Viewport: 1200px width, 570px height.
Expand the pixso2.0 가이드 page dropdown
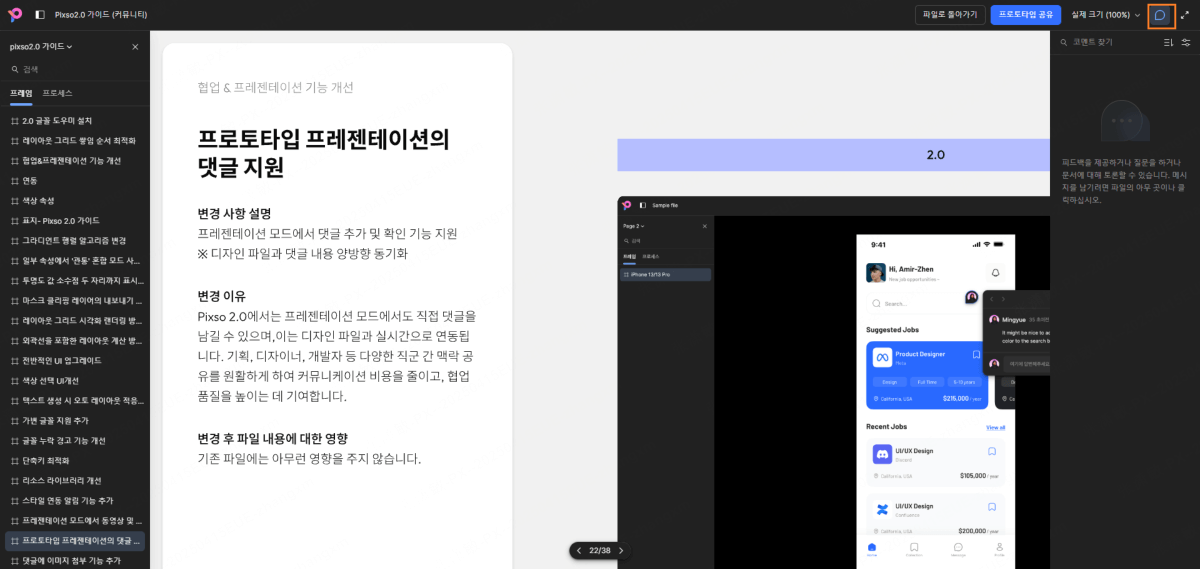(x=41, y=47)
